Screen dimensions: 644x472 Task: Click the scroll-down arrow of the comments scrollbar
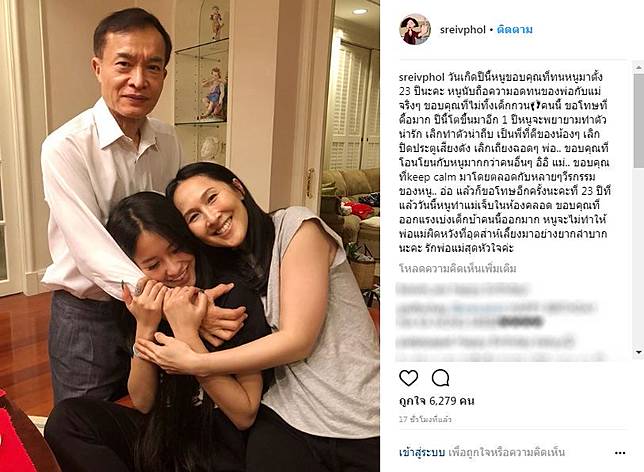pos(639,352)
